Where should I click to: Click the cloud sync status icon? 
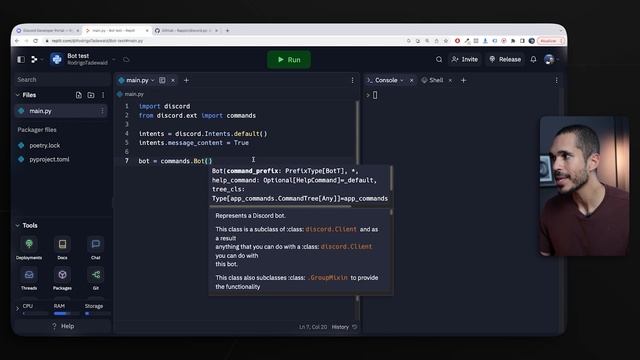coord(126,60)
